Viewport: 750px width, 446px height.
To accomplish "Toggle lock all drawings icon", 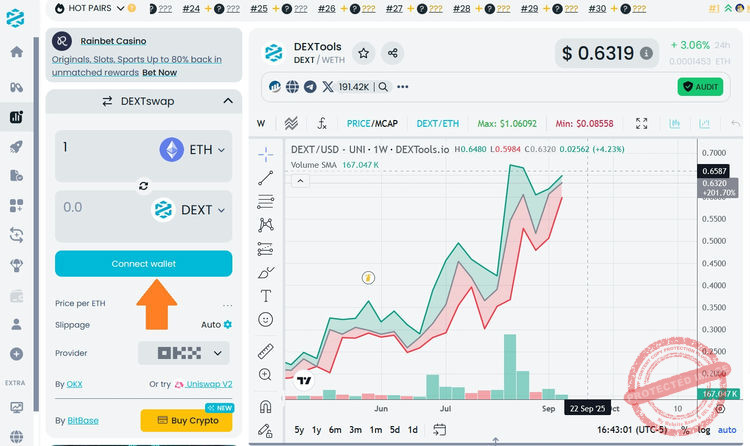I will (x=265, y=431).
